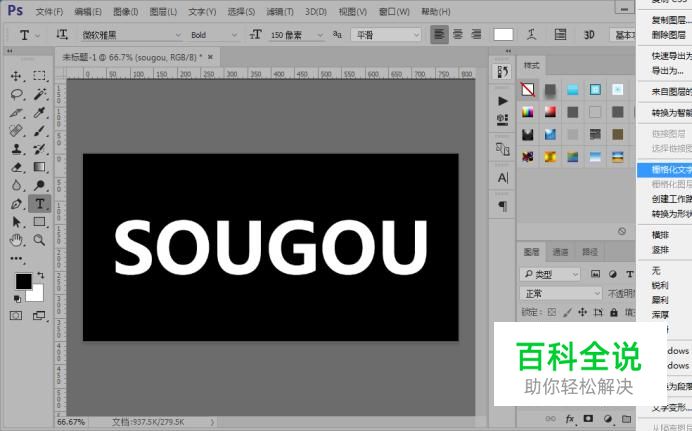Switch to the 路径 tab

(590, 252)
